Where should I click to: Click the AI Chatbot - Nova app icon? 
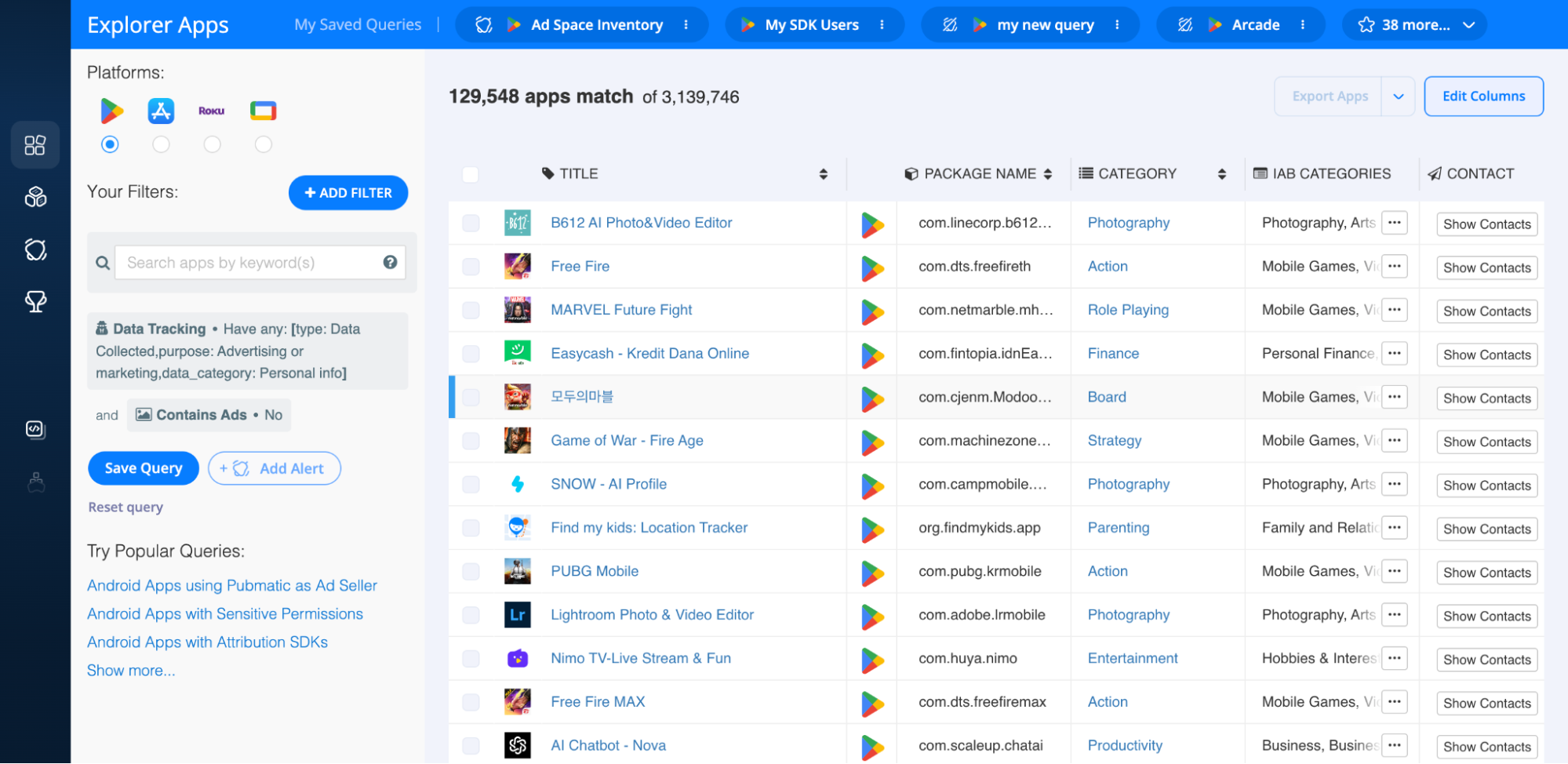tap(518, 745)
